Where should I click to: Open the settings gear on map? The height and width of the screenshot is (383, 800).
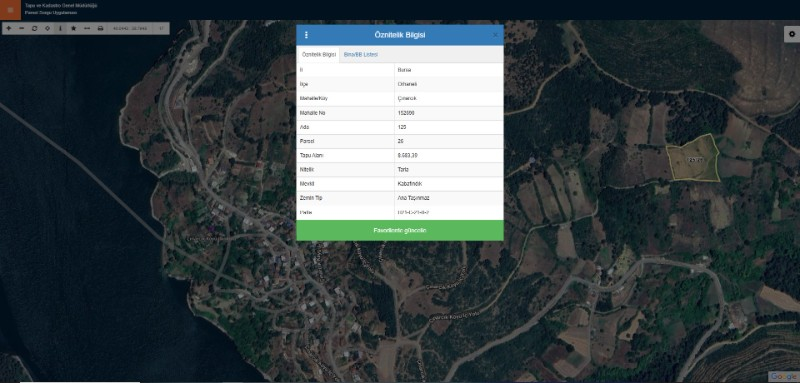pyautogui.click(x=792, y=34)
